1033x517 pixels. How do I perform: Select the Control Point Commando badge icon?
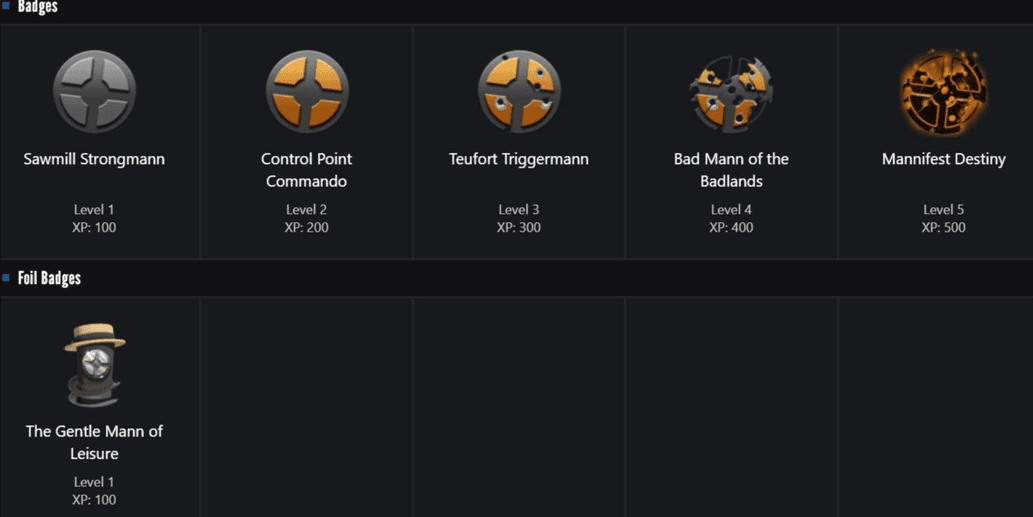click(307, 92)
